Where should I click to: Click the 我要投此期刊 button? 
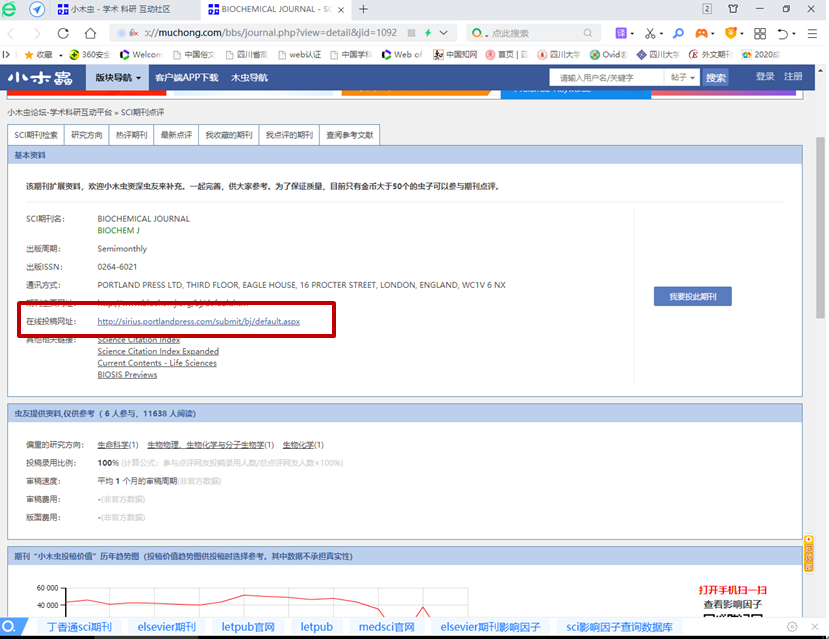pos(693,297)
